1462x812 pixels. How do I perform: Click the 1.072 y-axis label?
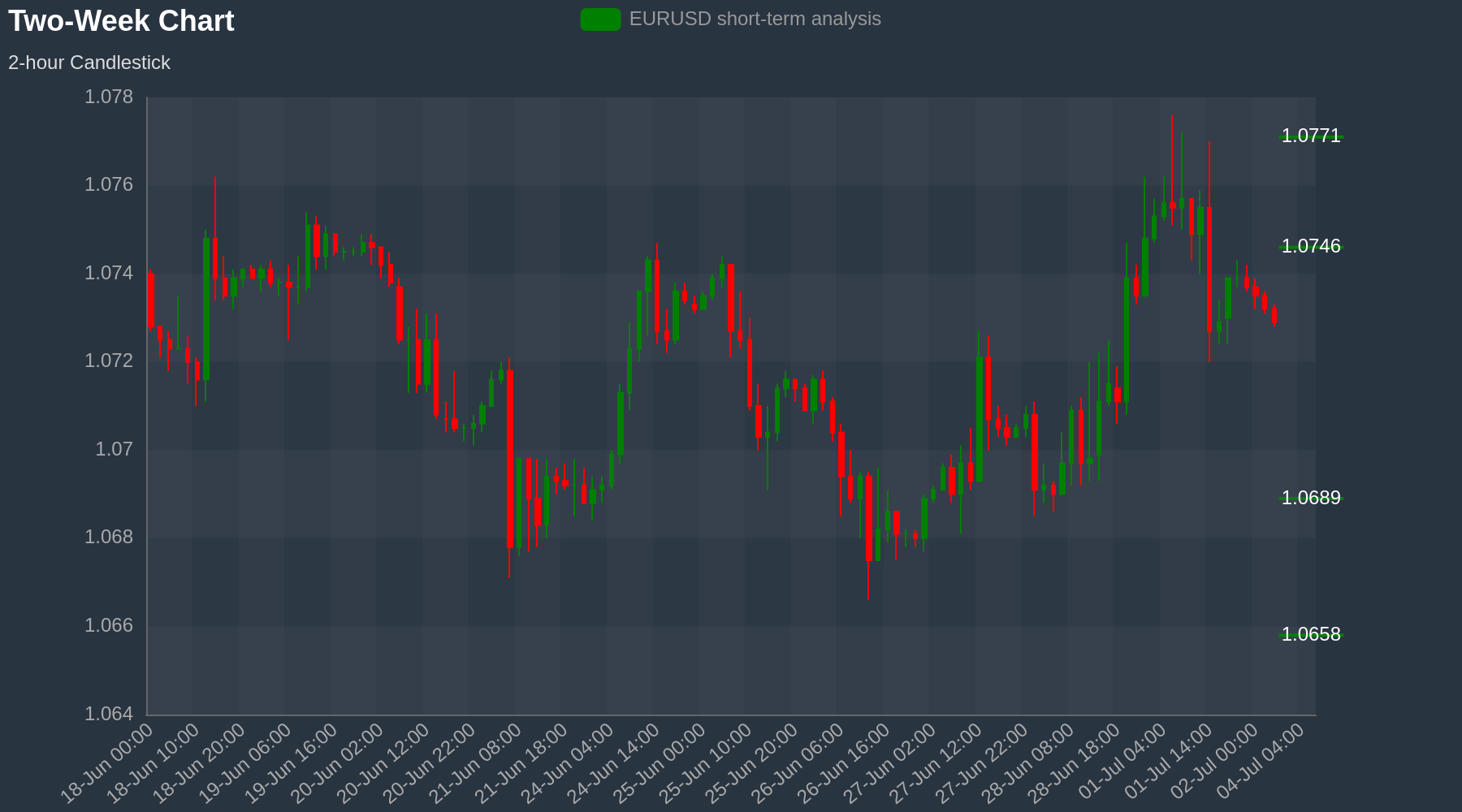click(x=109, y=361)
